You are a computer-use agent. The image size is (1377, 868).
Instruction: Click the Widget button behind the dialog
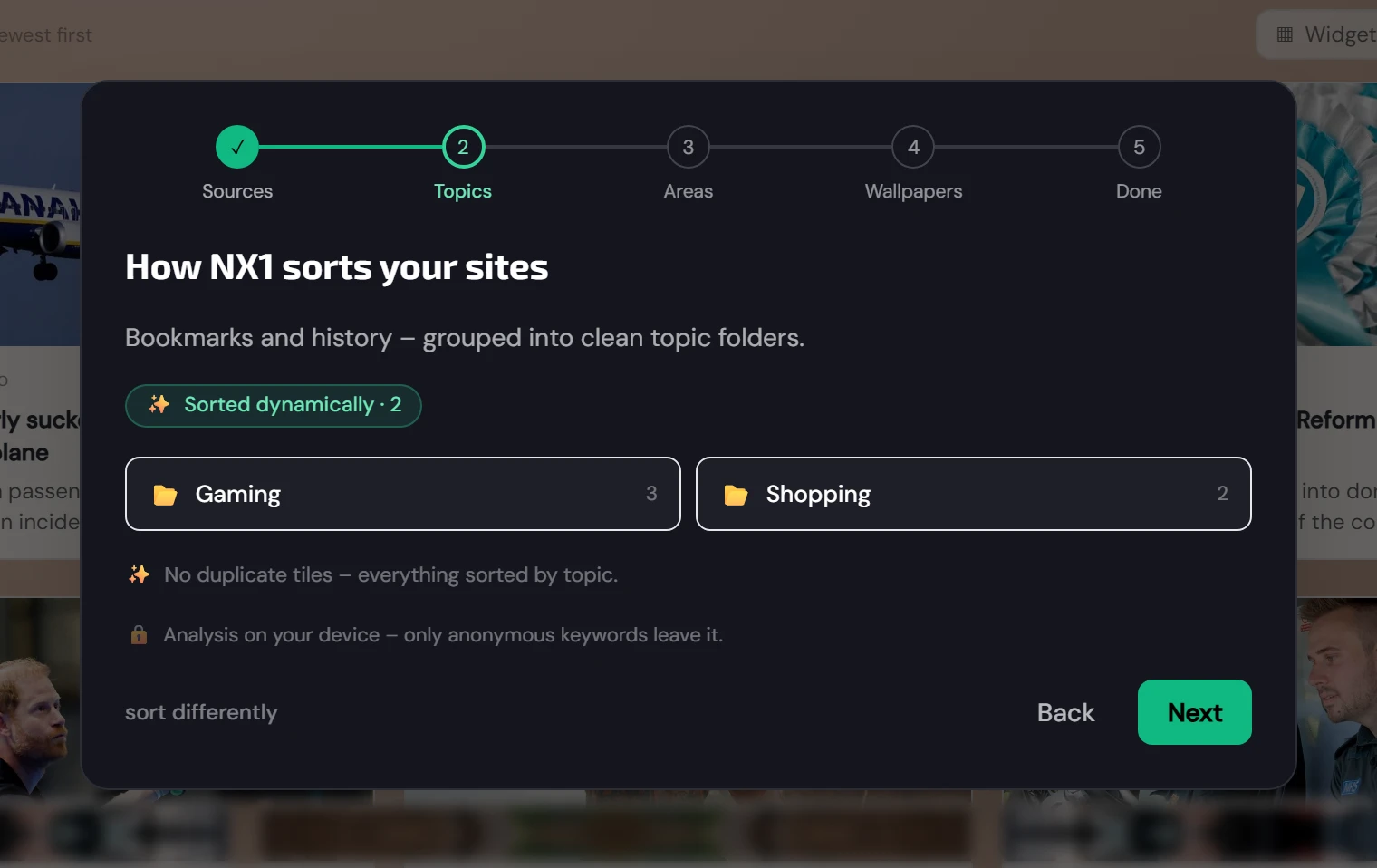click(1317, 34)
